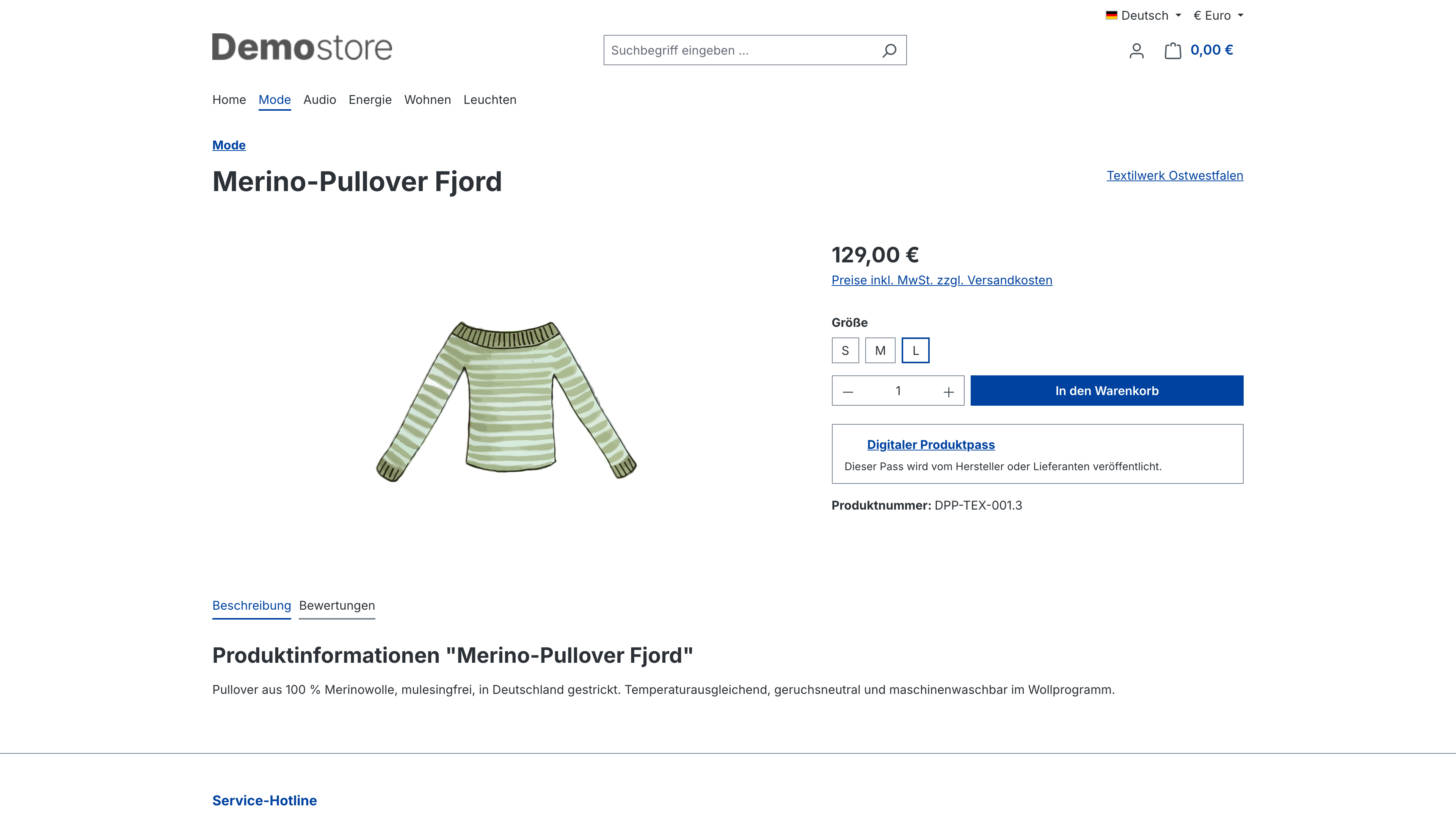Click the Demostore logo

[x=302, y=47]
